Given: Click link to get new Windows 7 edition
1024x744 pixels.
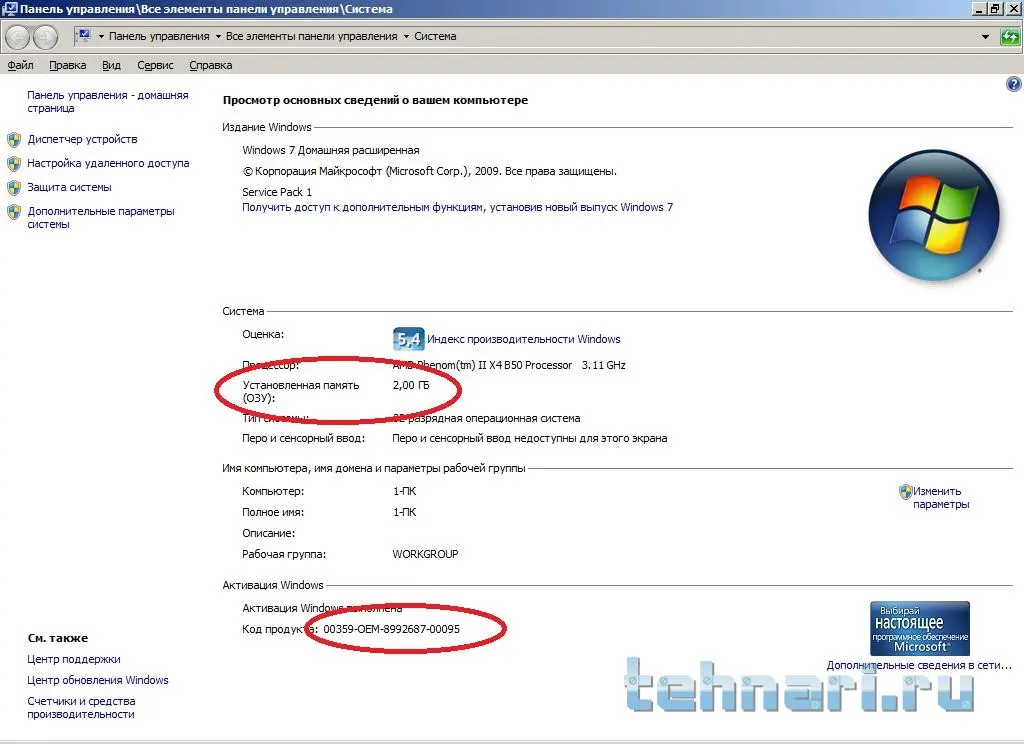Looking at the screenshot, I should pyautogui.click(x=457, y=208).
